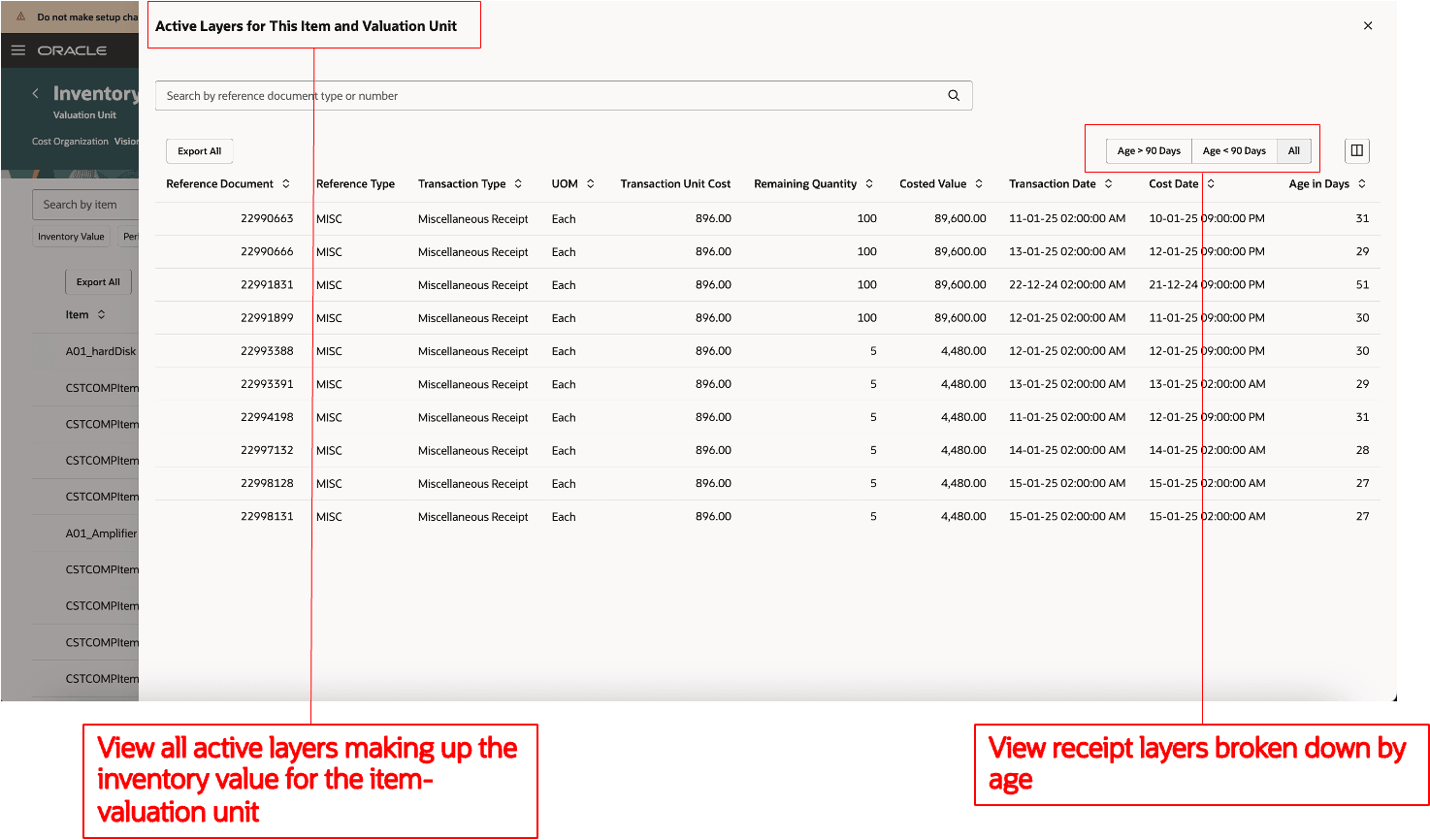Click Export All in the dialog
The width and height of the screenshot is (1430, 840).
coord(199,150)
